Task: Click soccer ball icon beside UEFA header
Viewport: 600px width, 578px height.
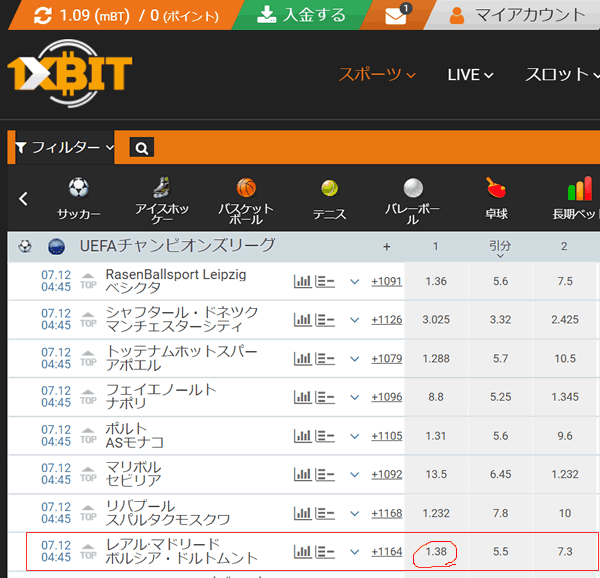Action: click(x=25, y=246)
